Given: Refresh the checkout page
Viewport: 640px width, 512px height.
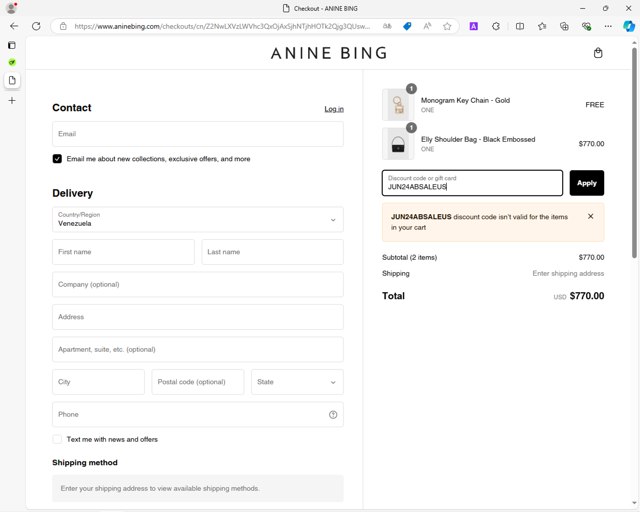Looking at the screenshot, I should (36, 26).
